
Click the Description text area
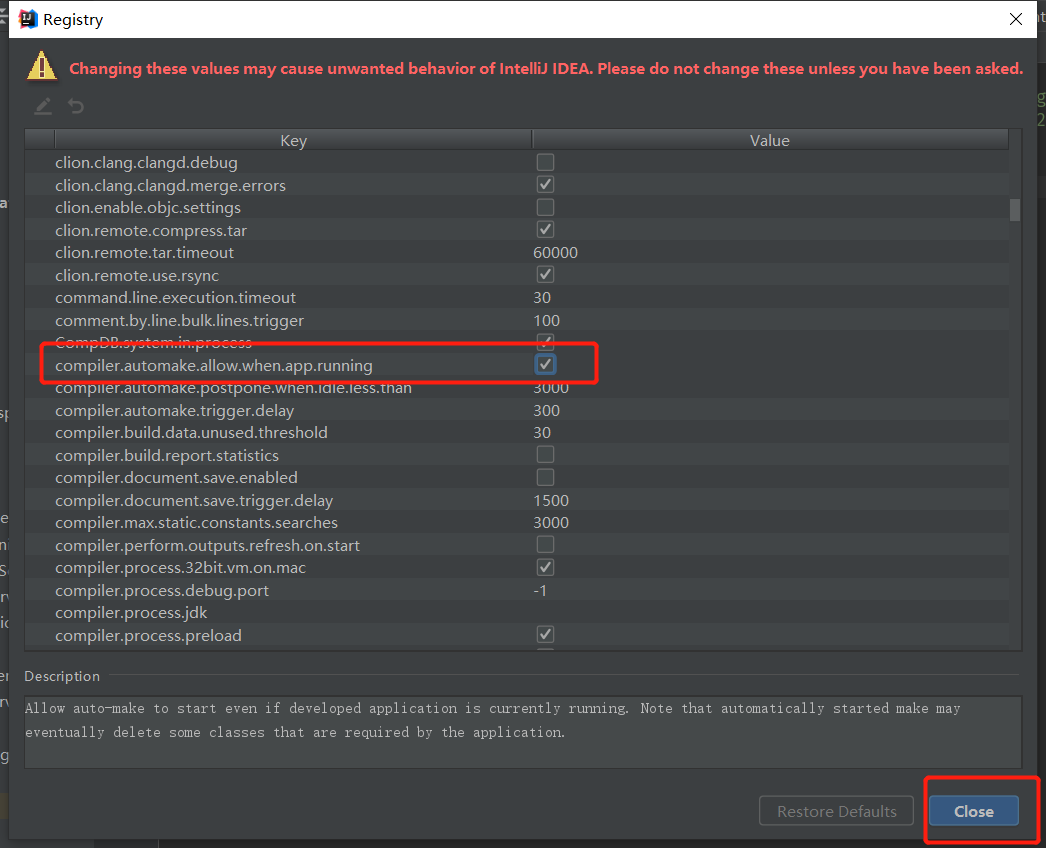[523, 732]
